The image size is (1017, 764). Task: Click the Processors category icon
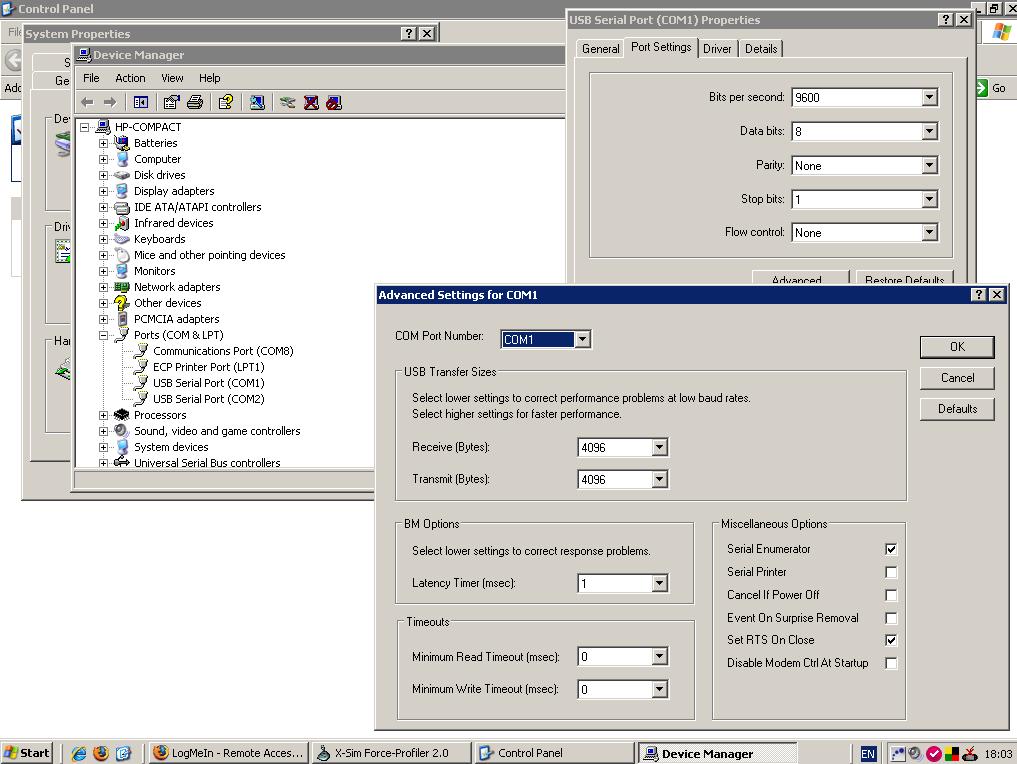pos(121,415)
